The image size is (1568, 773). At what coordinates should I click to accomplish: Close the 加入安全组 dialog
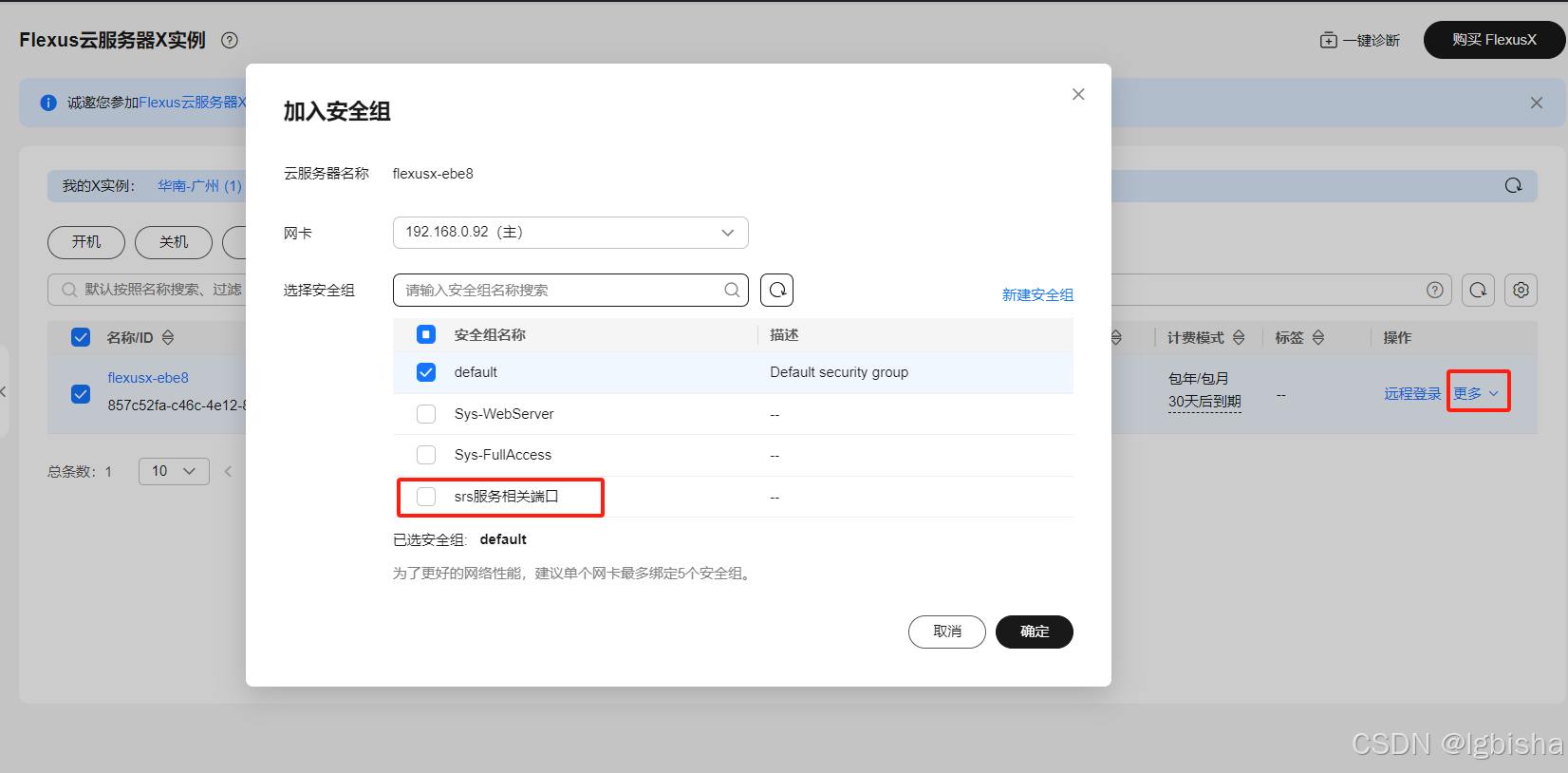(1078, 94)
